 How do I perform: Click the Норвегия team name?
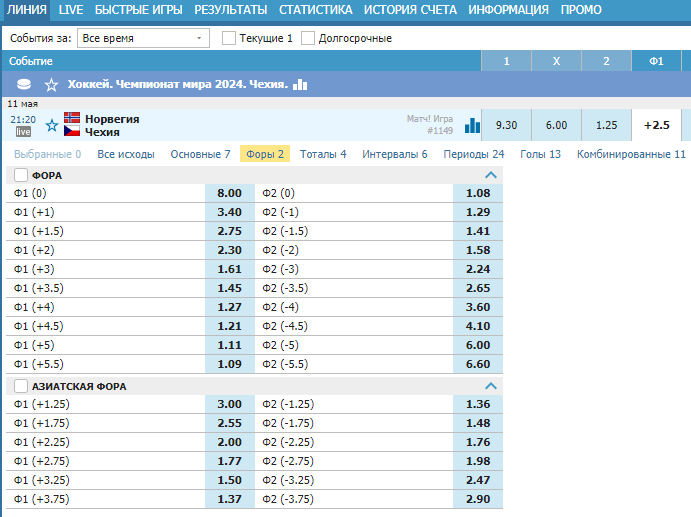(x=112, y=119)
